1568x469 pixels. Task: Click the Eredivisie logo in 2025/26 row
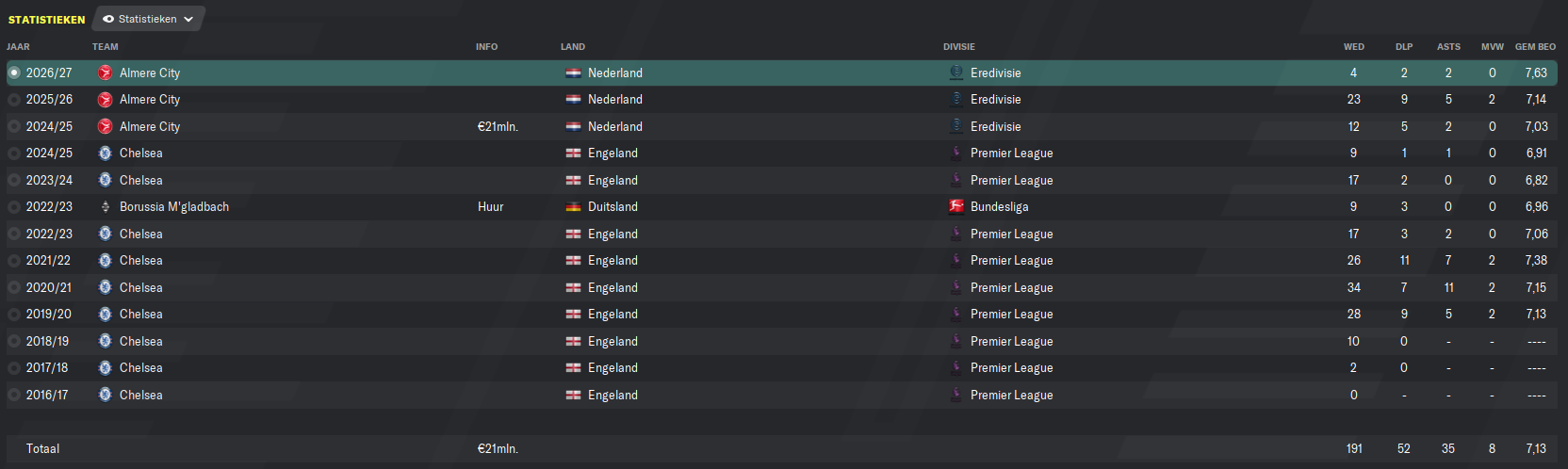tap(956, 99)
